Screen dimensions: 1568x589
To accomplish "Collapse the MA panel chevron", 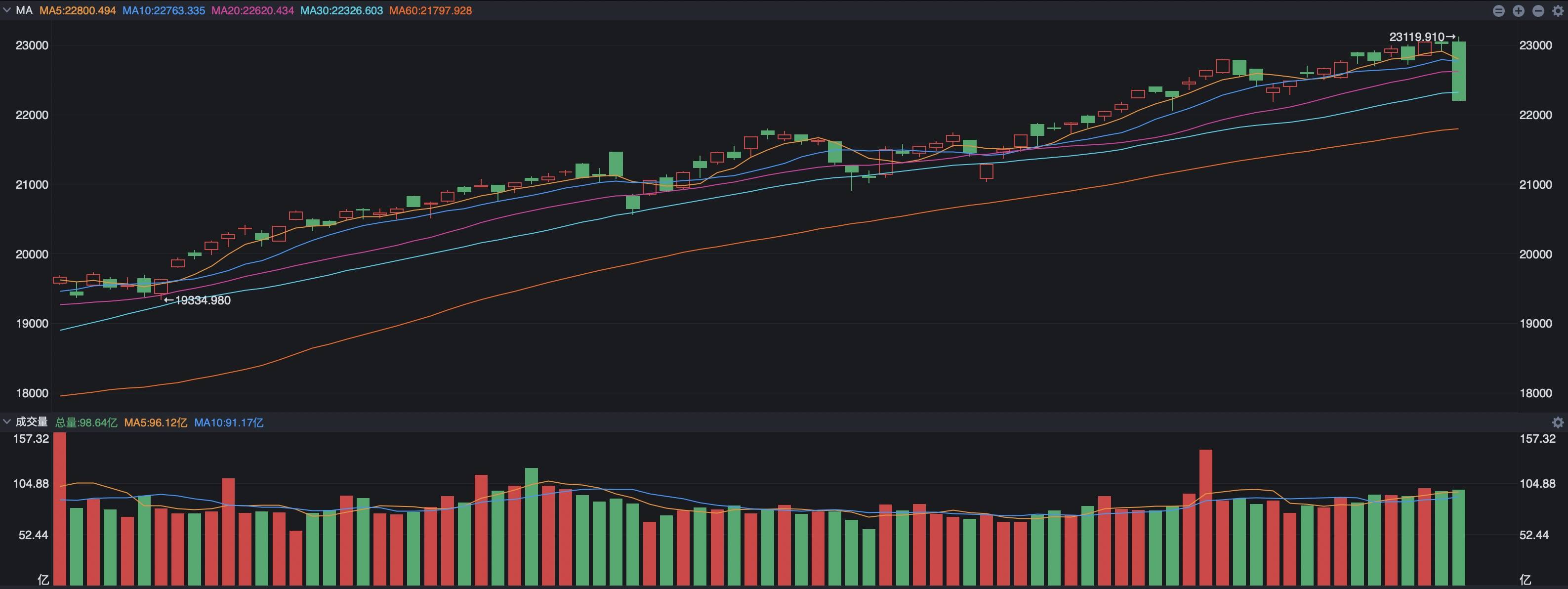I will (x=7, y=10).
